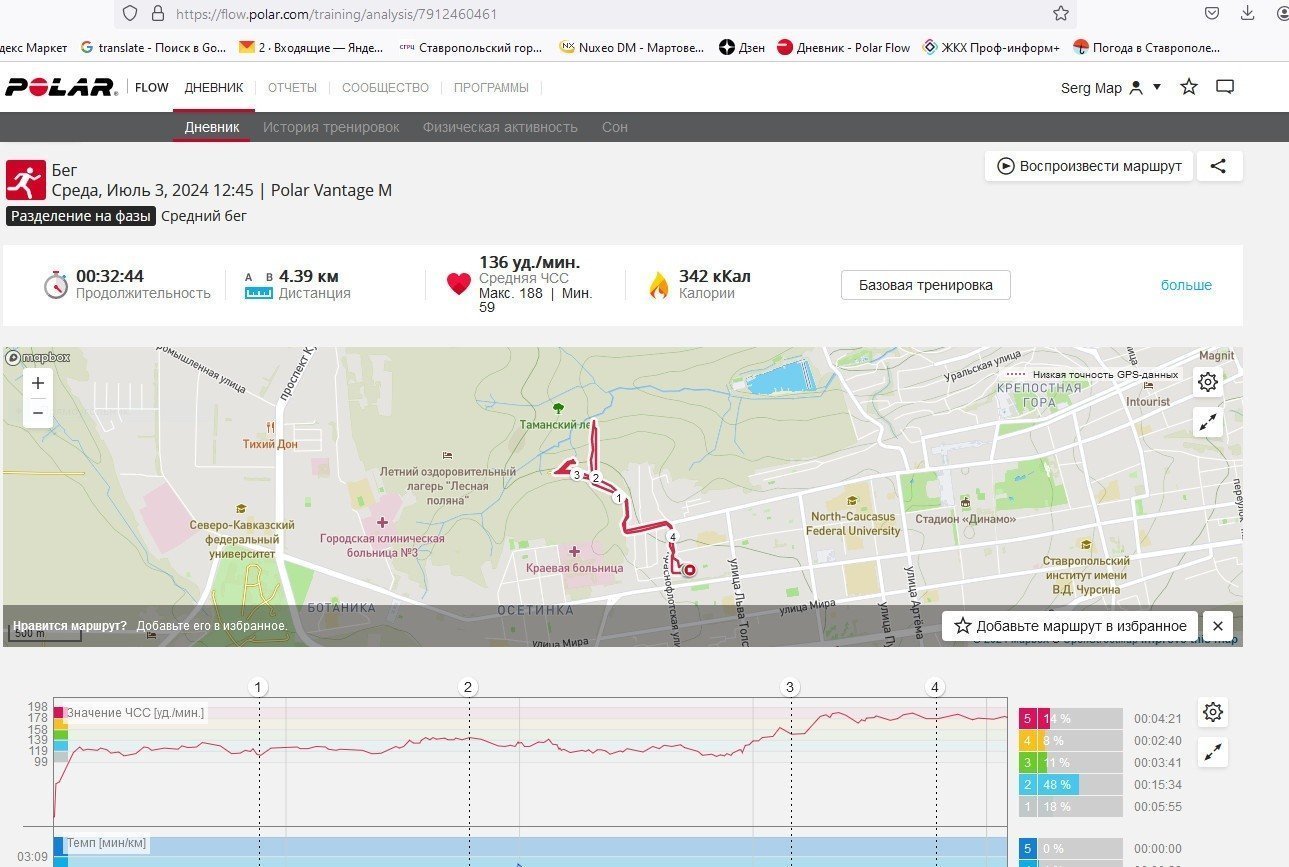Open the Nuxeo DM - Мартове... bookmark
Image resolution: width=1289 pixels, height=867 pixels.
[632, 47]
